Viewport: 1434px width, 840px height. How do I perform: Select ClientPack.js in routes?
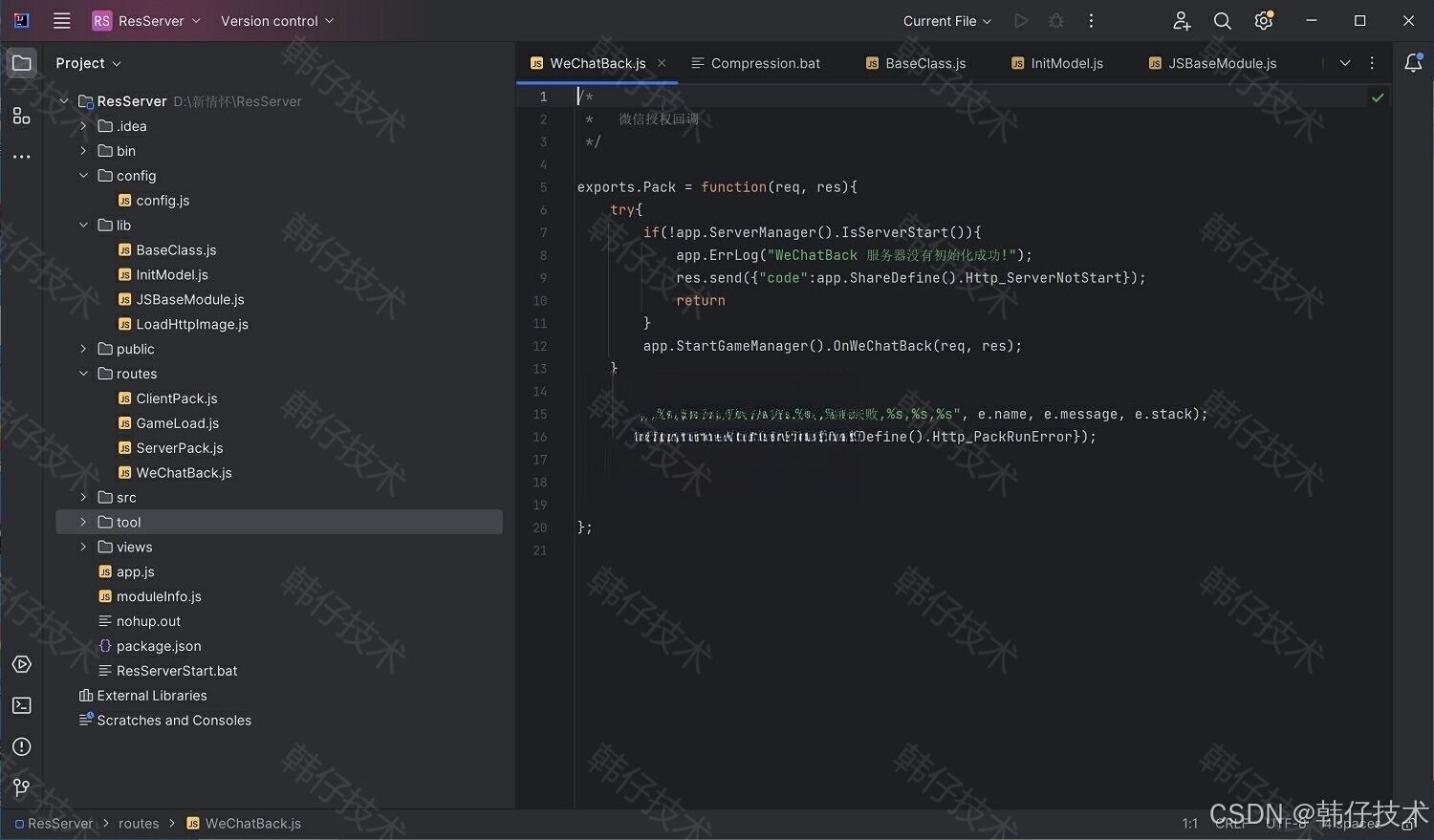point(167,398)
